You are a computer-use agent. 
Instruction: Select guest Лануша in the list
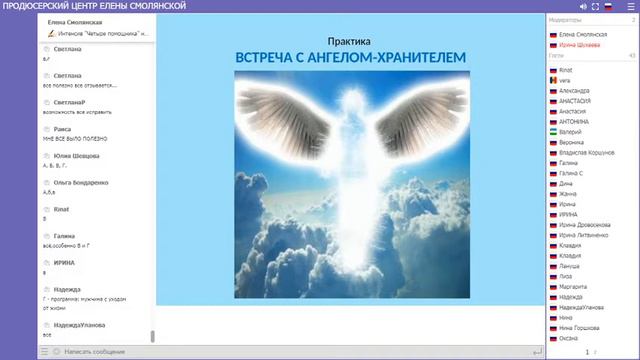point(569,266)
